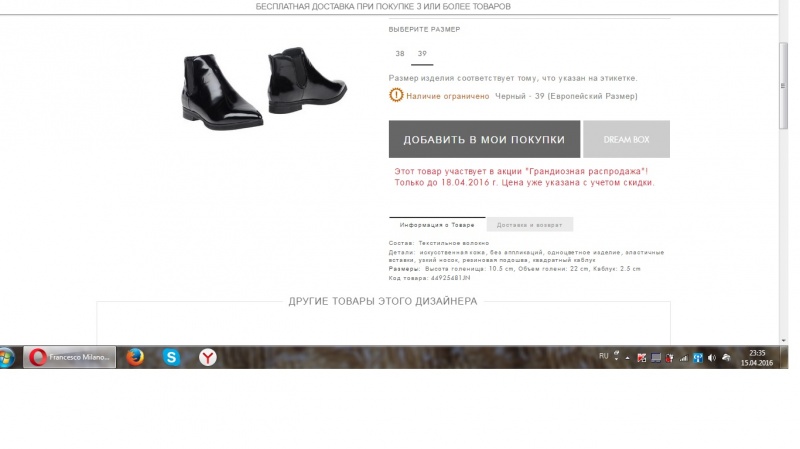Open the blue wireless tray icon

(698, 358)
